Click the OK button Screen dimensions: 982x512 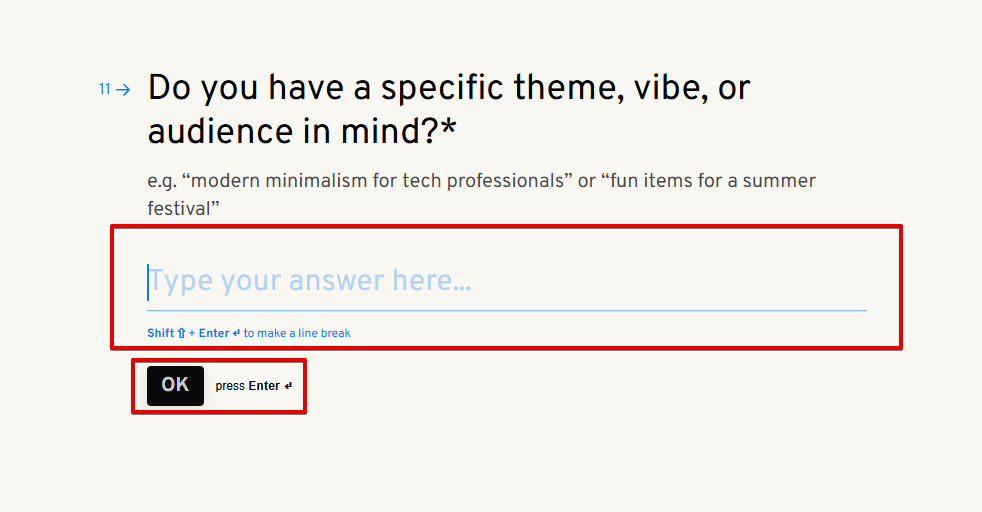pos(175,385)
